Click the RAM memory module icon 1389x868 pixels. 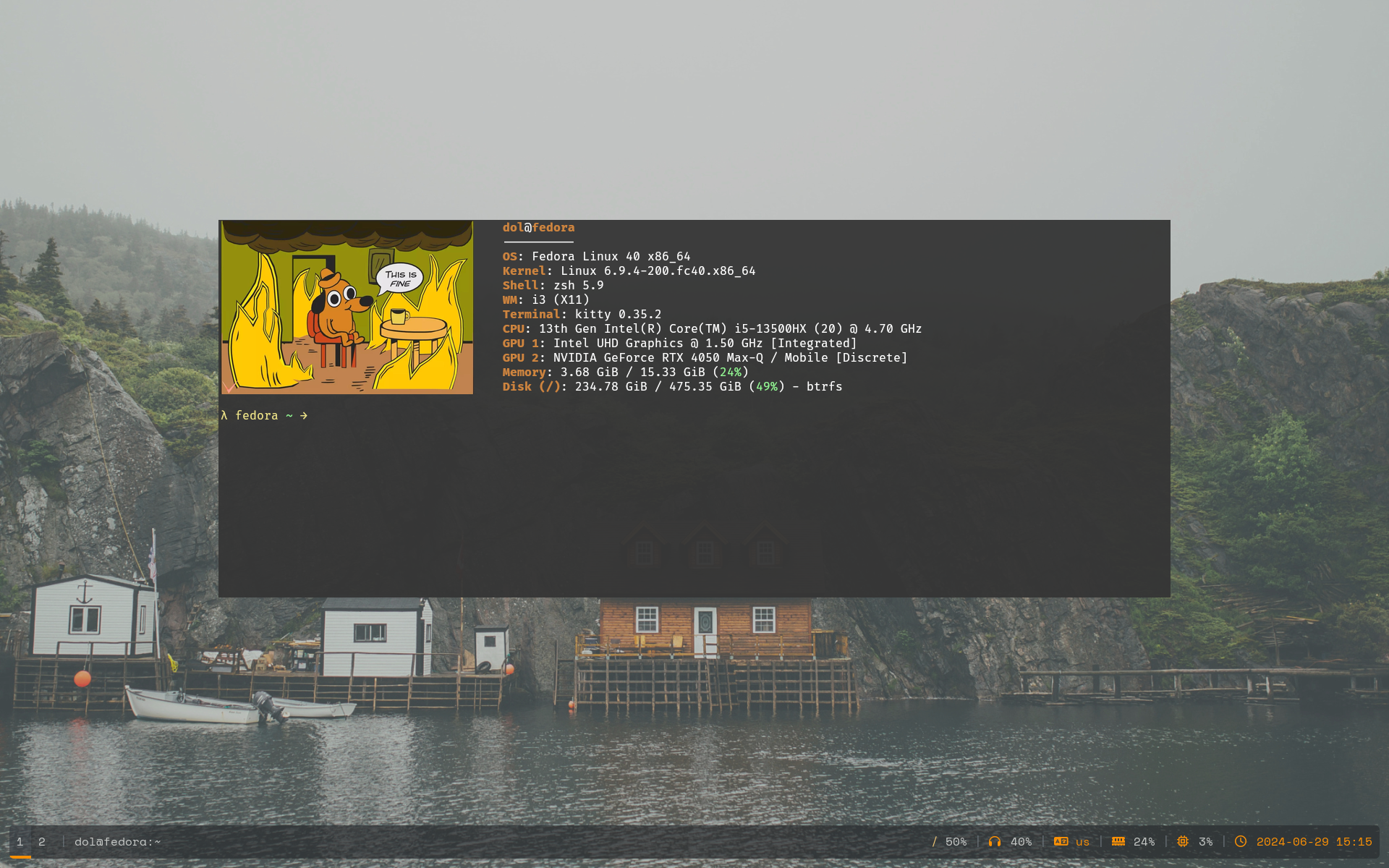pyautogui.click(x=1118, y=841)
